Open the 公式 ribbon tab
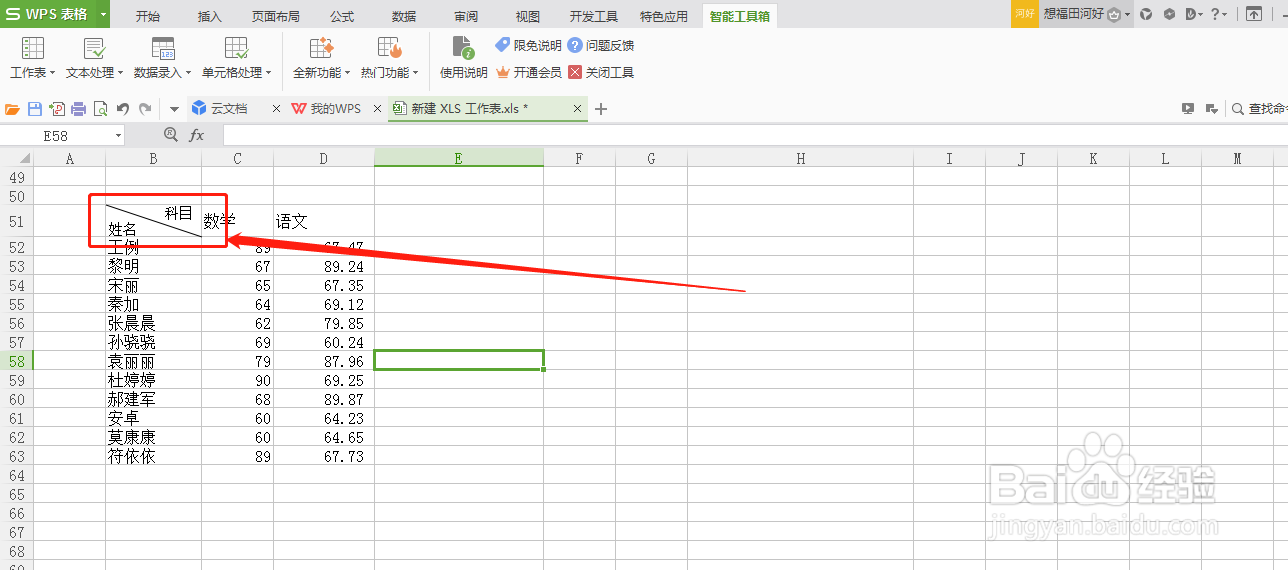The width and height of the screenshot is (1288, 570). coord(342,16)
